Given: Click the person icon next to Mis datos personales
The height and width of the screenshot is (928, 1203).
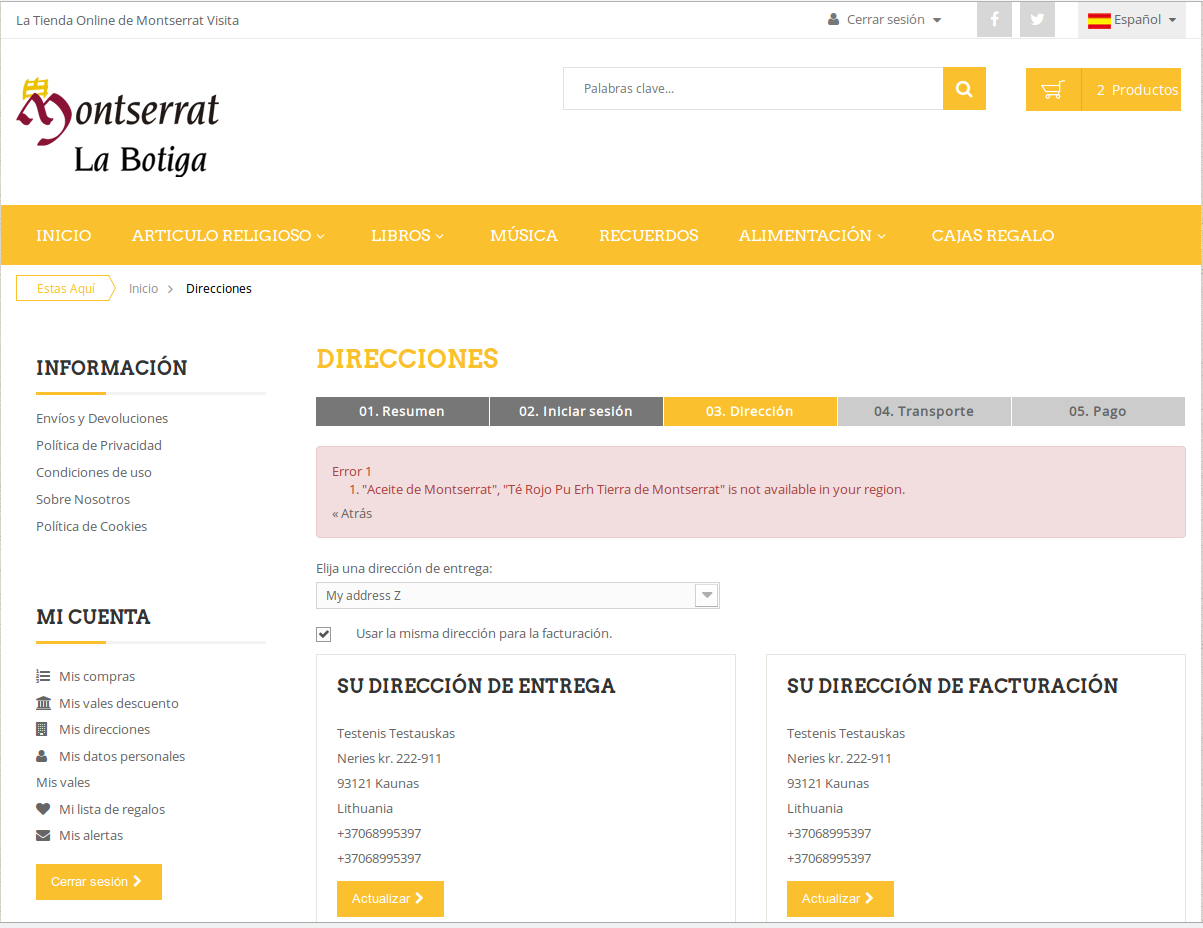Looking at the screenshot, I should [42, 756].
